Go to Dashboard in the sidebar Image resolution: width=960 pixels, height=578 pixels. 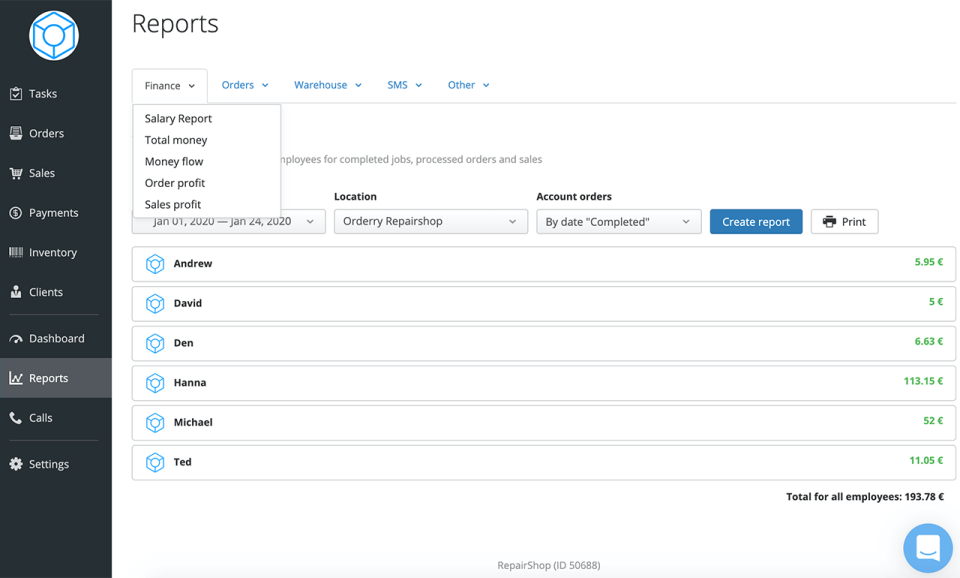(x=57, y=339)
